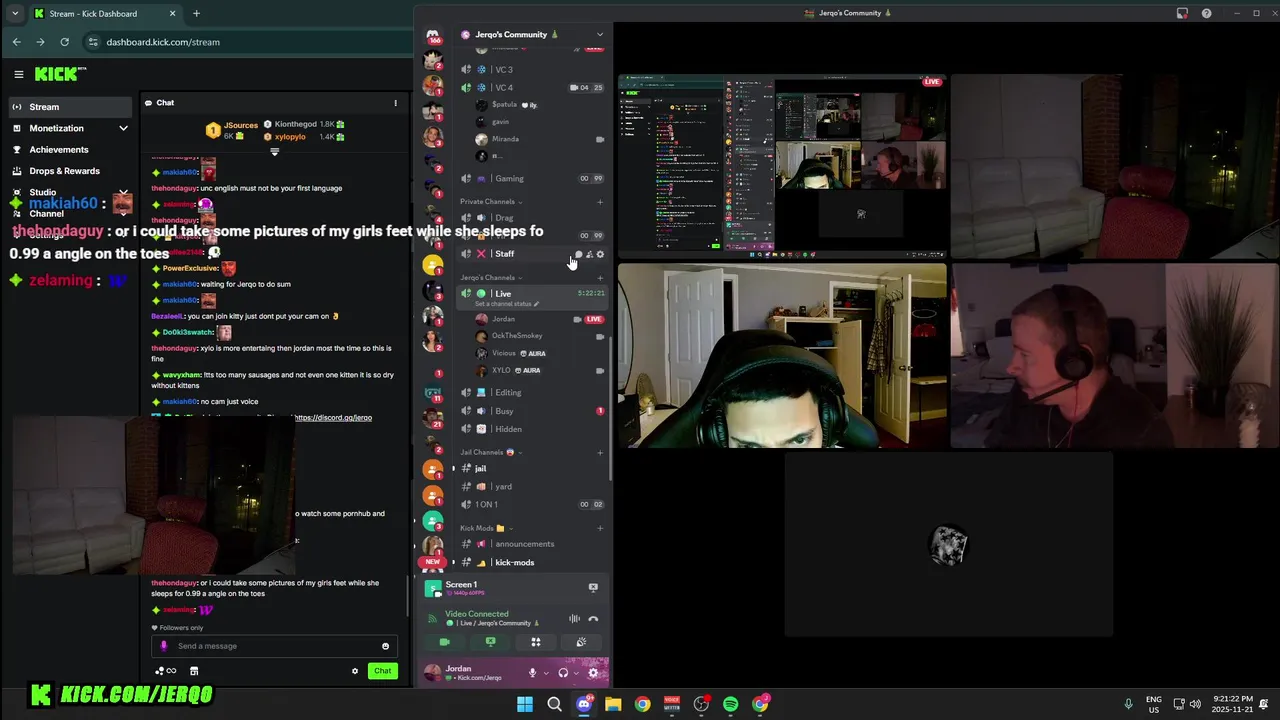Add channel to Jerqo's Channels category
Image resolution: width=1280 pixels, height=720 pixels.
(x=600, y=278)
